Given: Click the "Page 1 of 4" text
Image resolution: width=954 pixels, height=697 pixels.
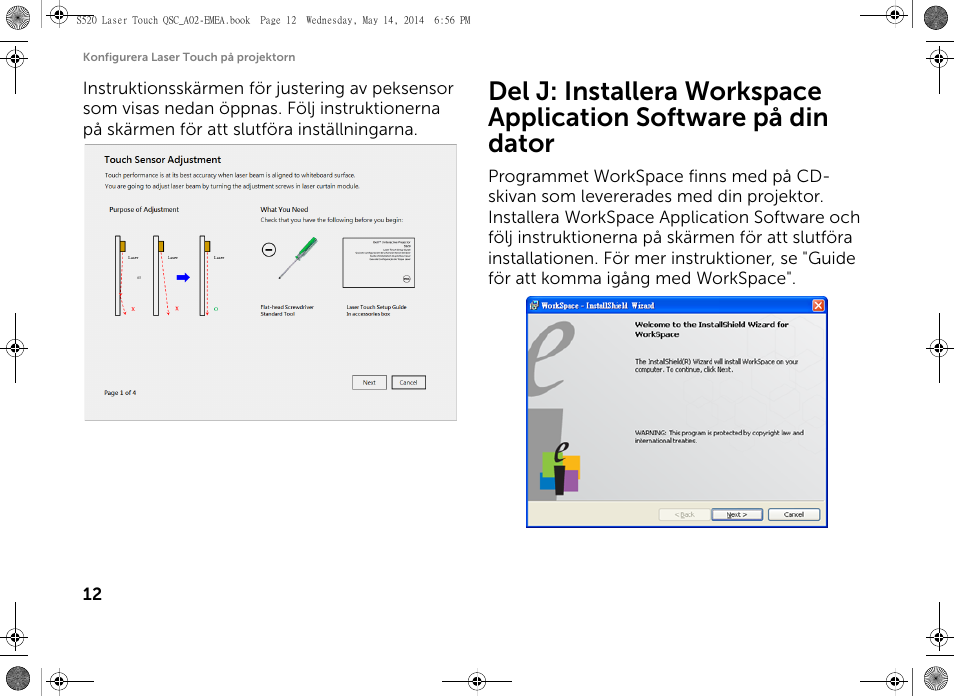Looking at the screenshot, I should click(120, 393).
